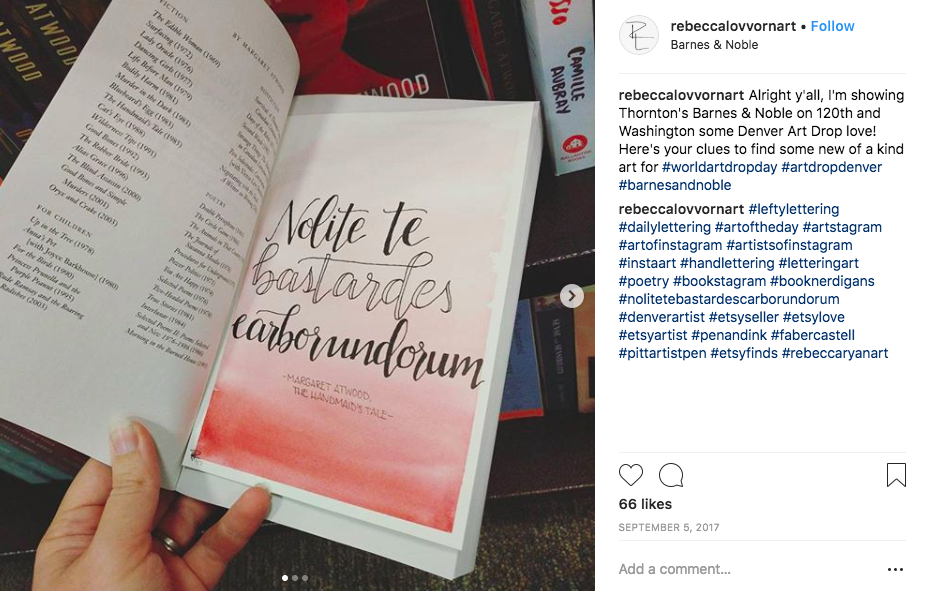The height and width of the screenshot is (591, 925).
Task: Open rebeccalovvornart username in header
Action: [733, 26]
